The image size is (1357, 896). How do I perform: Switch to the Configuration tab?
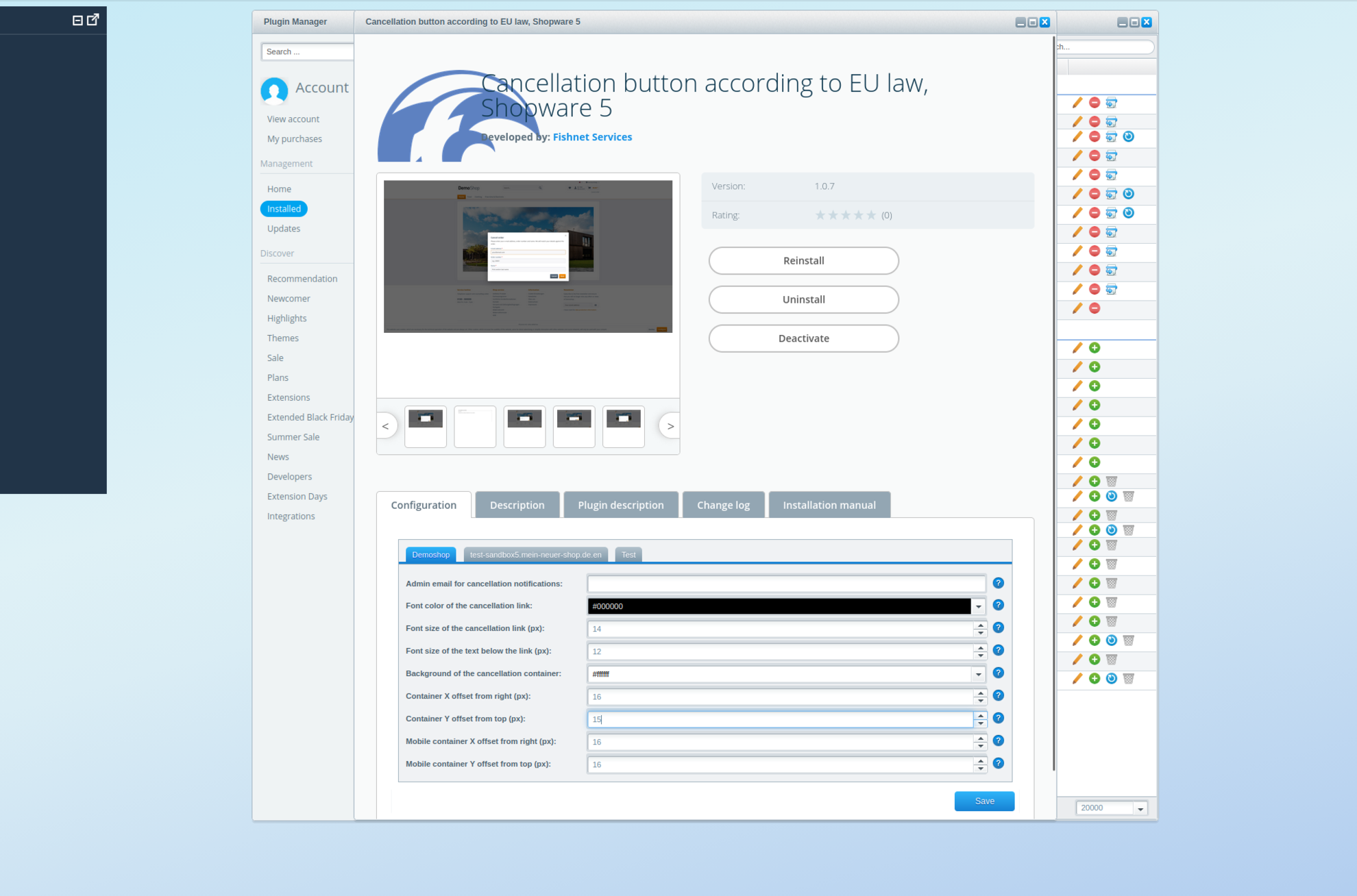tap(424, 505)
